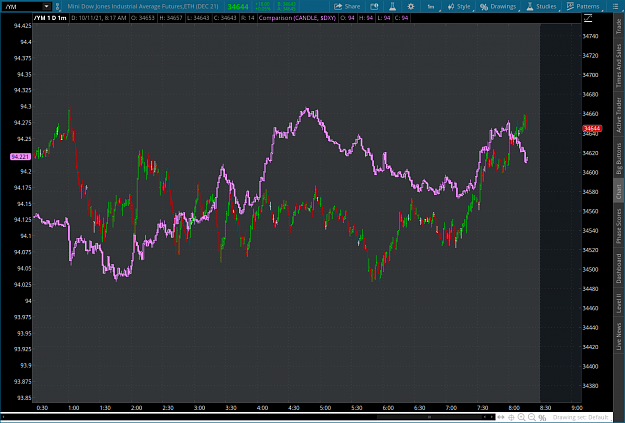Click the H: 34657 high value
The width and height of the screenshot is (625, 423).
[171, 18]
